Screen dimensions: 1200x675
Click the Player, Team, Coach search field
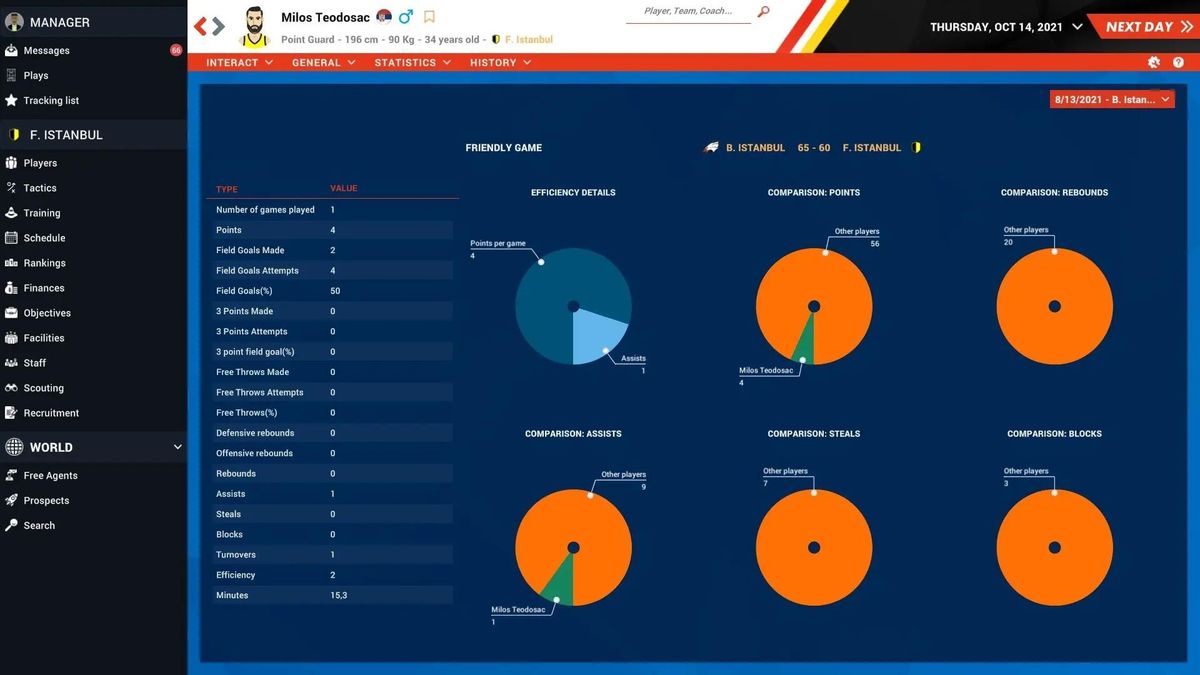[688, 12]
